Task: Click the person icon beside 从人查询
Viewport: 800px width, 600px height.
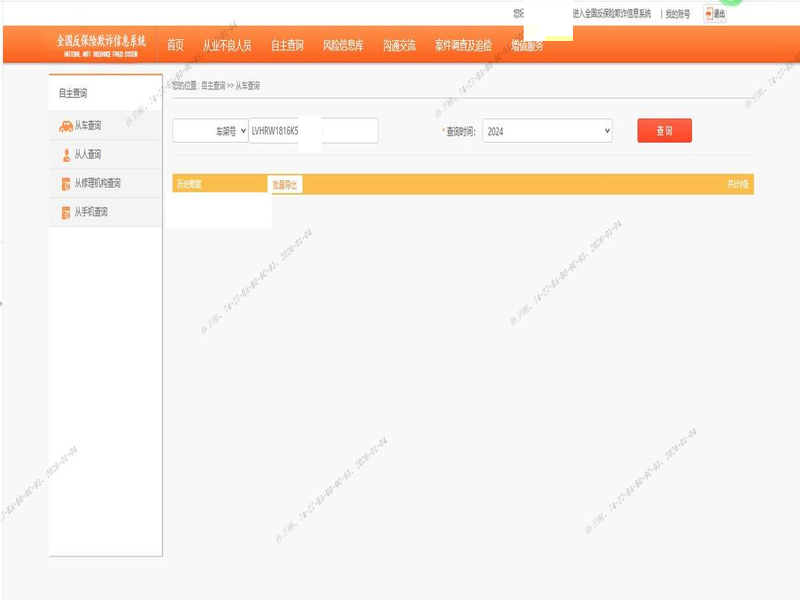Action: [x=66, y=155]
